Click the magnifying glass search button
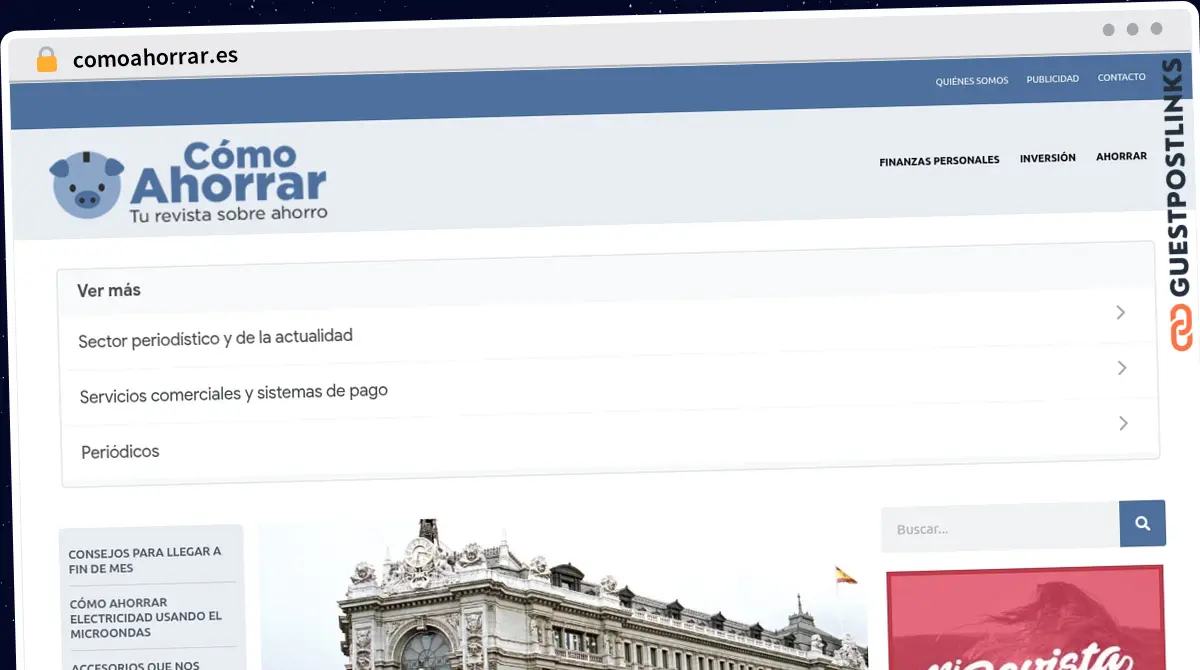This screenshot has height=670, width=1200. (1143, 523)
